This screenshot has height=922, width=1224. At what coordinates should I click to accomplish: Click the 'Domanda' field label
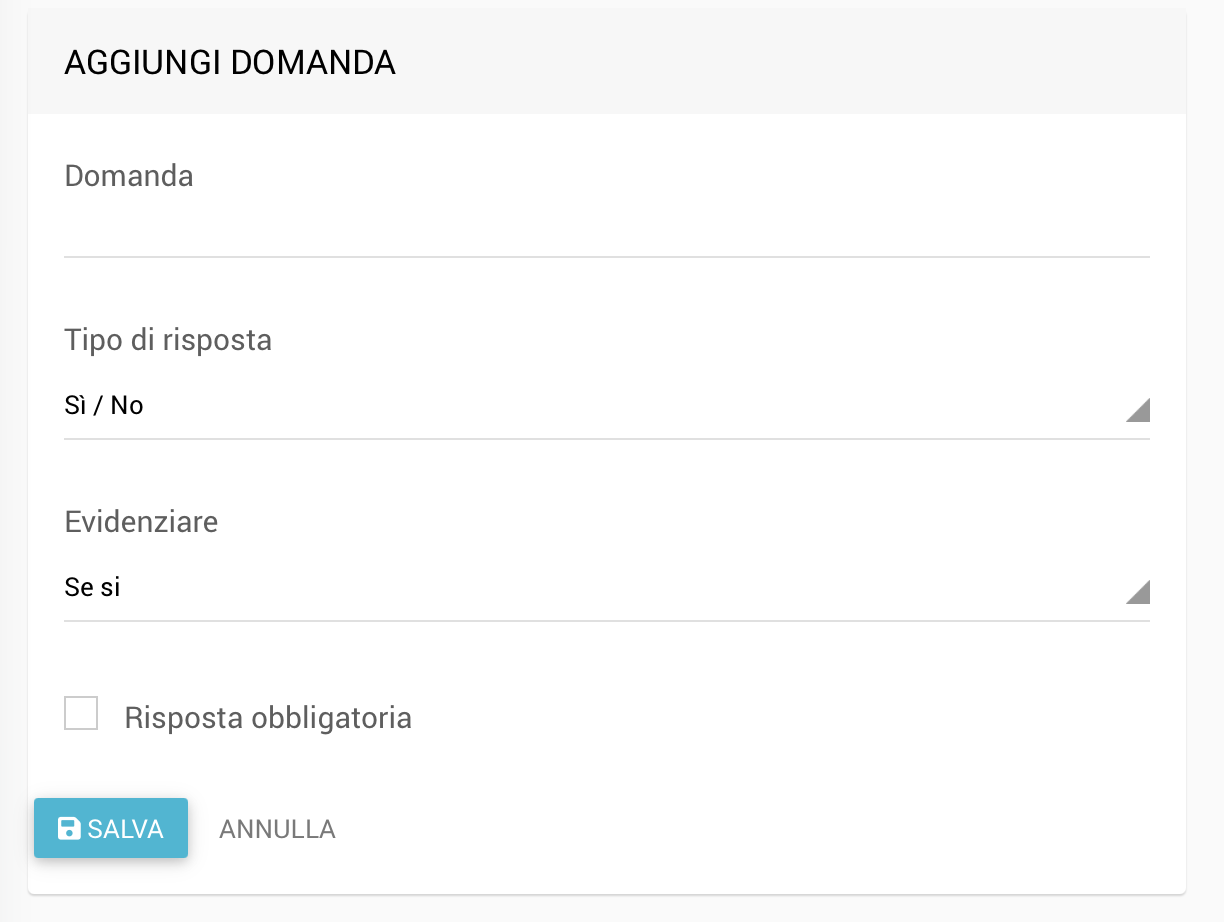tap(129, 176)
